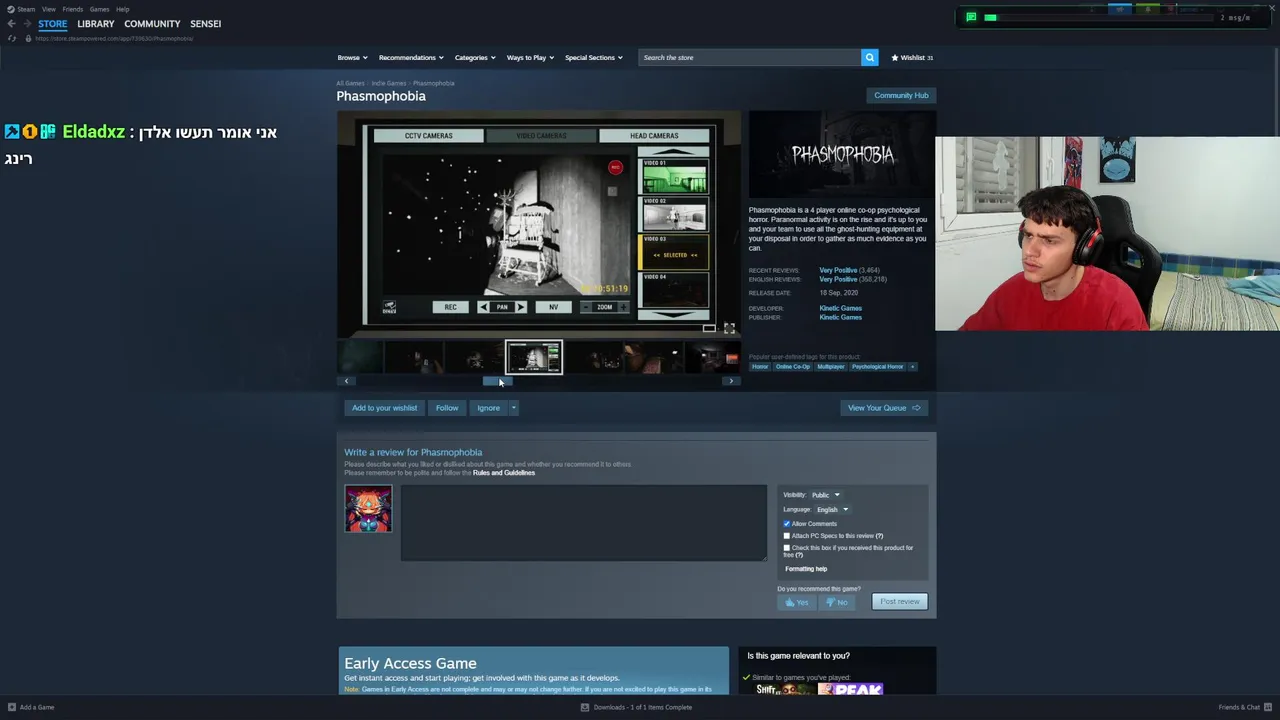Follow the Phasmophobia game
The image size is (1280, 720).
(447, 408)
